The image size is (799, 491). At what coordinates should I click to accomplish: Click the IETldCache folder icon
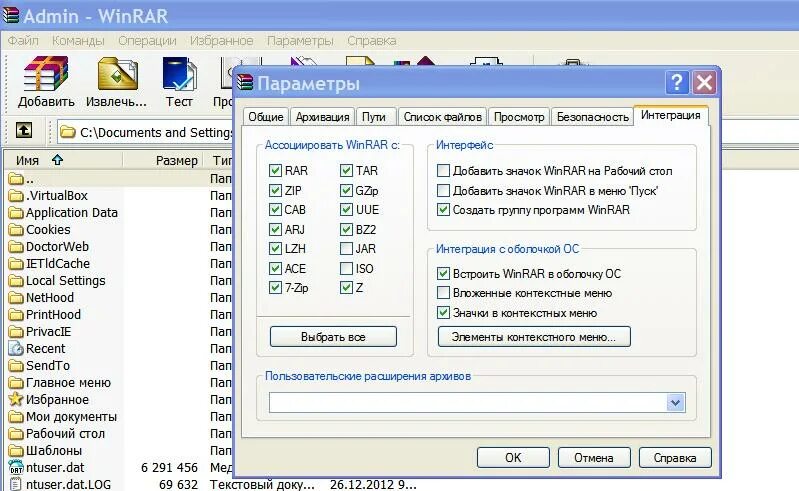16,264
